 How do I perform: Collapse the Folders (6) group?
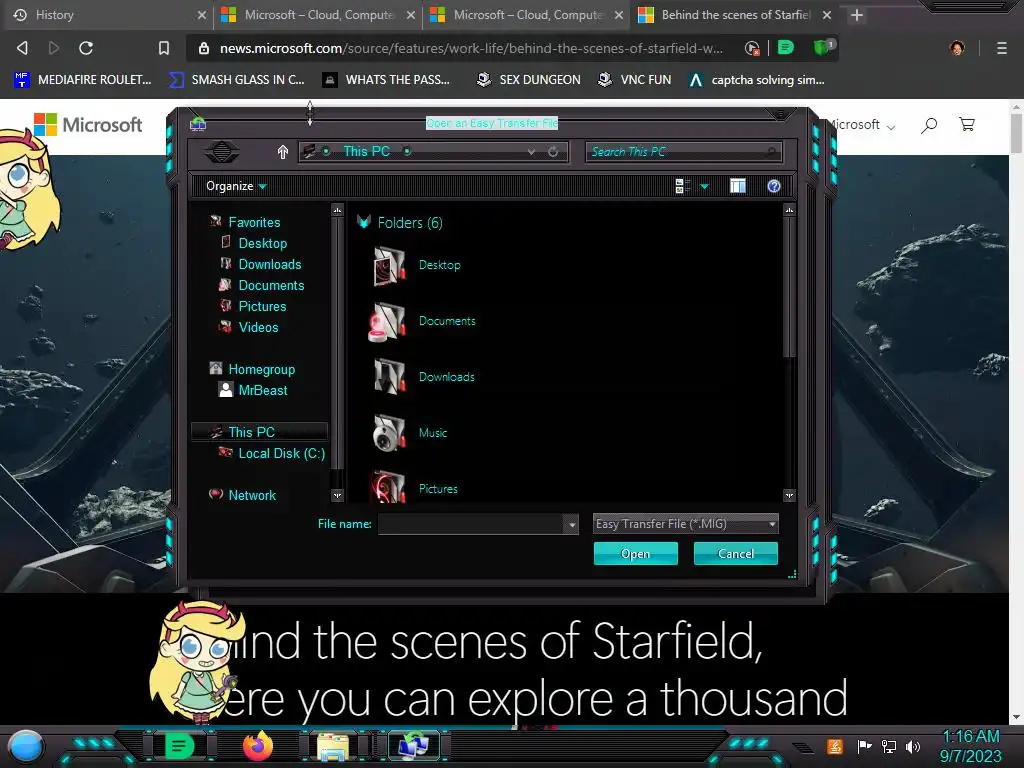pyautogui.click(x=364, y=222)
